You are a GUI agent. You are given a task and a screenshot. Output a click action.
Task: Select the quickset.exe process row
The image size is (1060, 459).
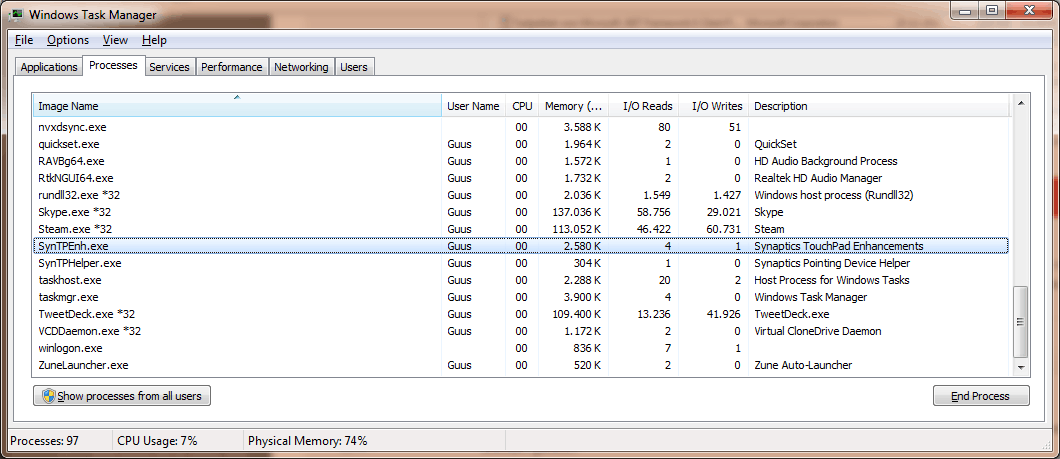(521, 144)
